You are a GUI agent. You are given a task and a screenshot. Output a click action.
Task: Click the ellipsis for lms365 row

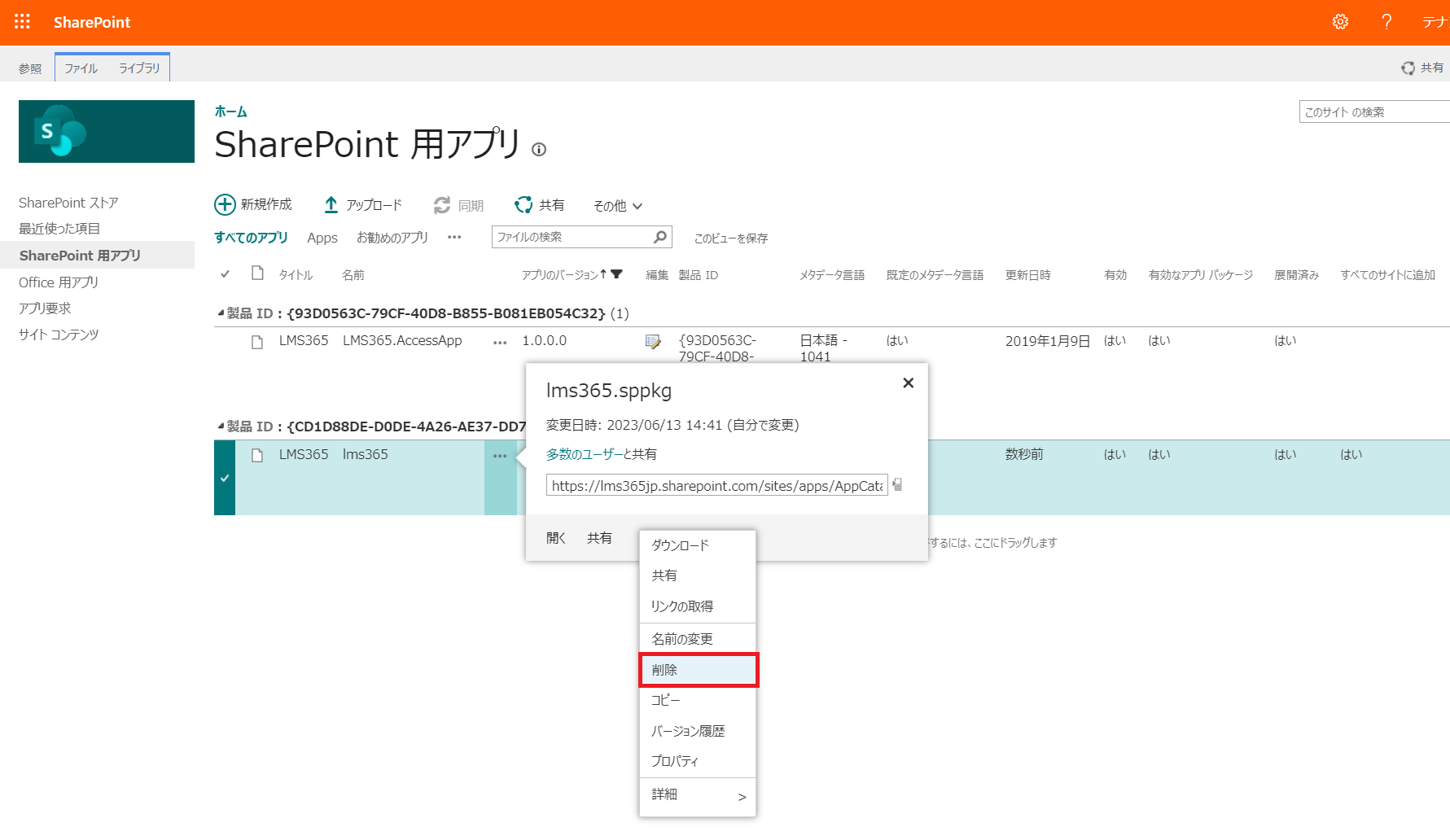pyautogui.click(x=500, y=456)
